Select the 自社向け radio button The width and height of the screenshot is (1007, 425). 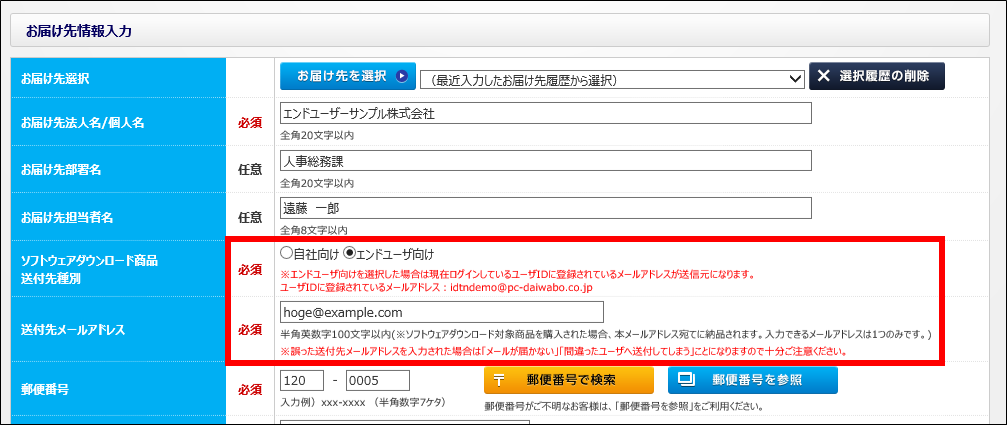click(287, 254)
